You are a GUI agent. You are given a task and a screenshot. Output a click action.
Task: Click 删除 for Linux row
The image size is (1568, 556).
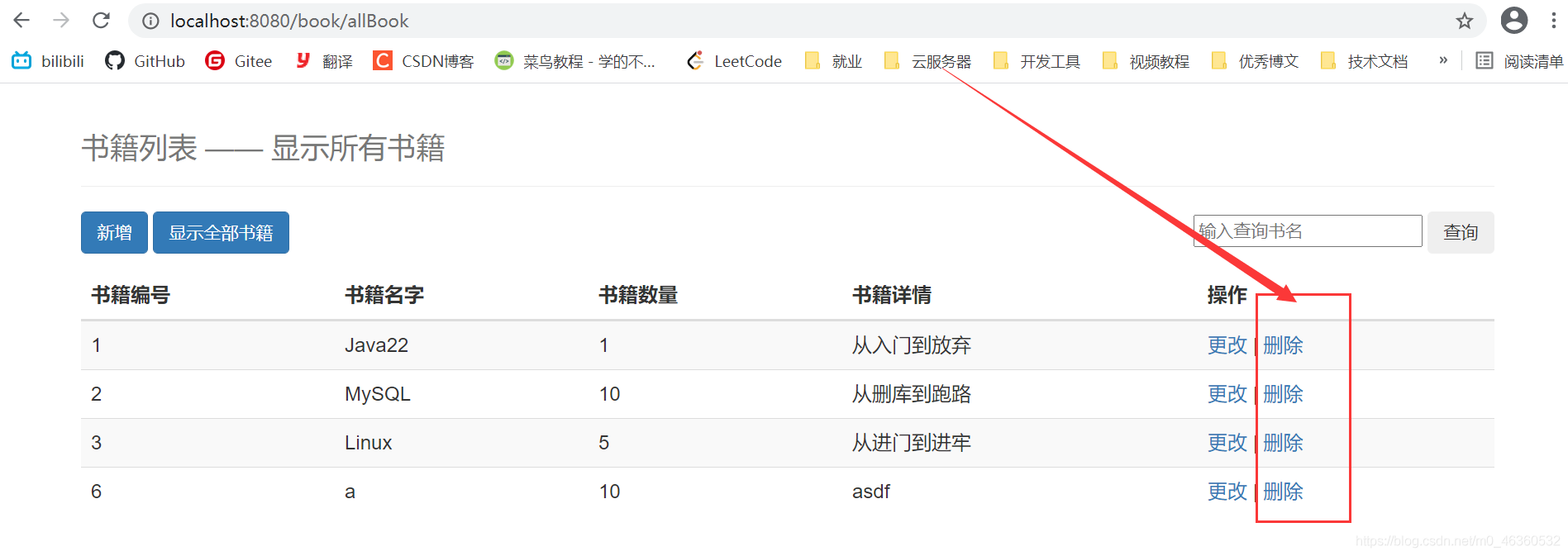(1283, 443)
